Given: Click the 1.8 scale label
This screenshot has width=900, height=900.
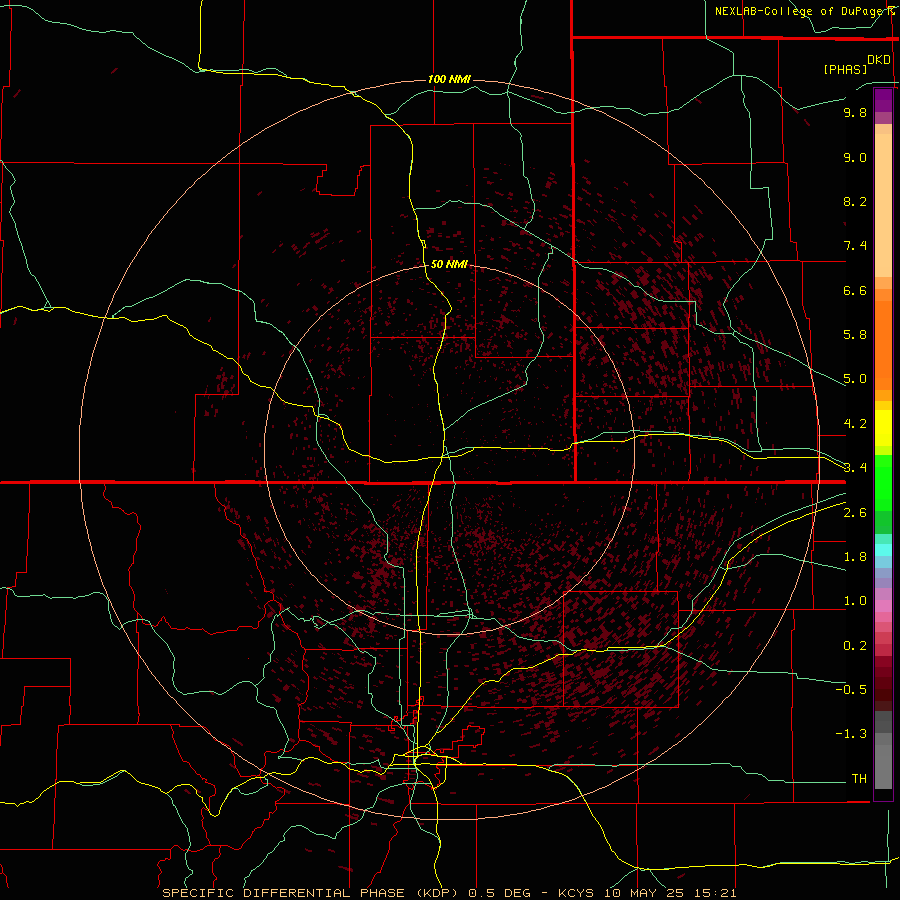Looking at the screenshot, I should coord(855,557).
